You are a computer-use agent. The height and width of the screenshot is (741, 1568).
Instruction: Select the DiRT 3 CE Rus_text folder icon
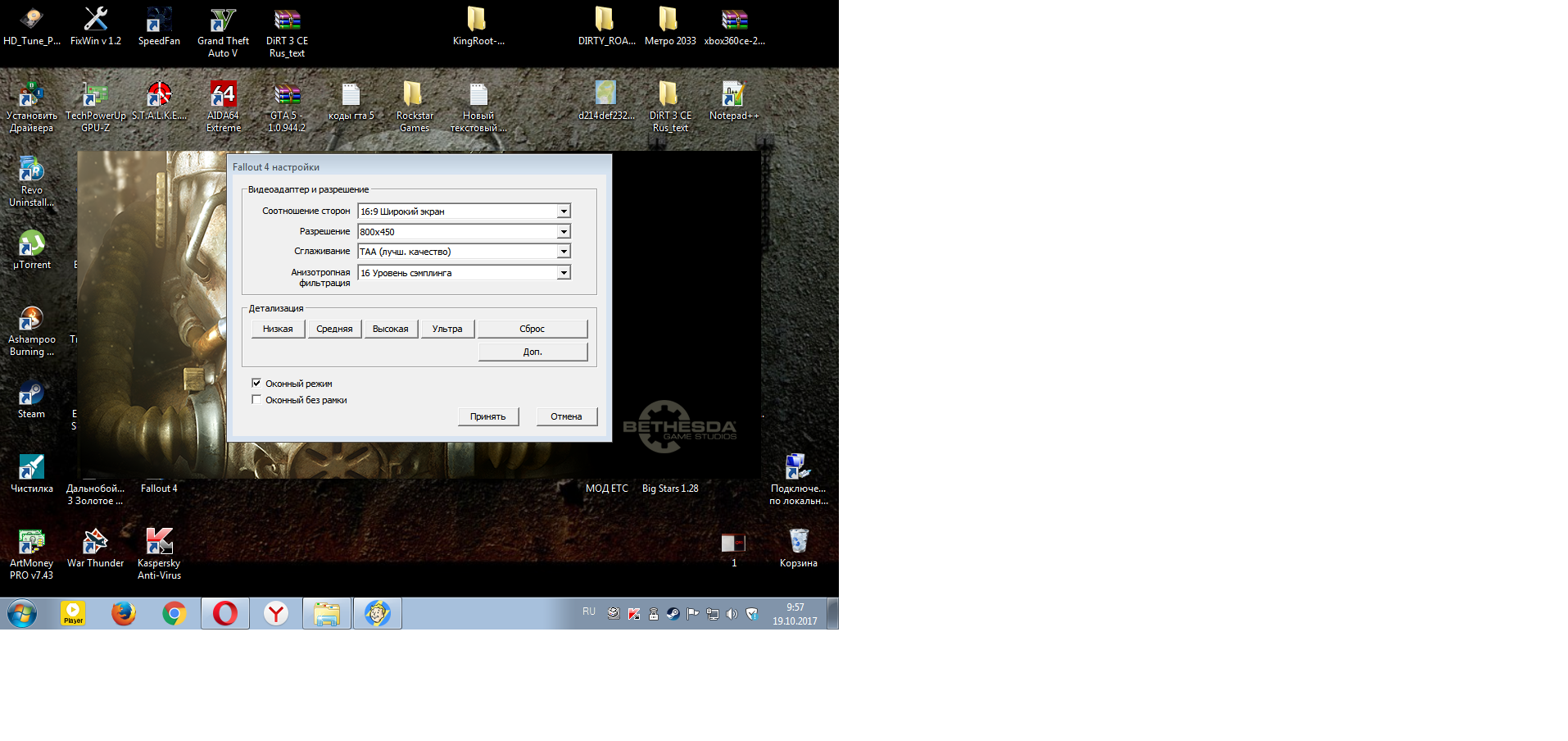[x=670, y=107]
